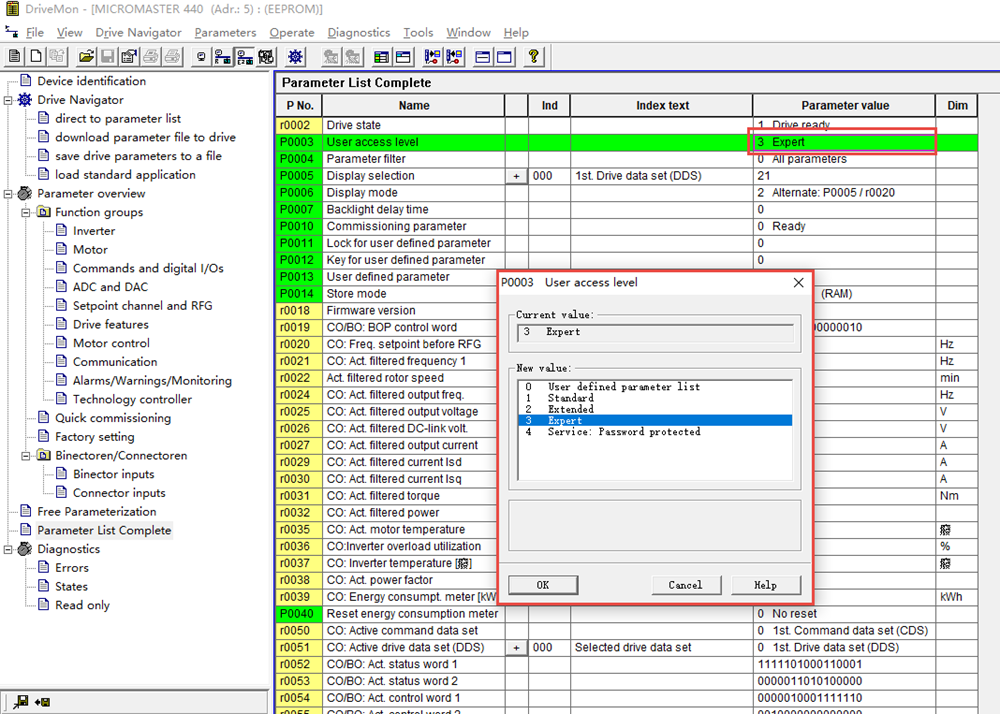
Task: Select 'Standard' in the New value list
Action: 570,398
